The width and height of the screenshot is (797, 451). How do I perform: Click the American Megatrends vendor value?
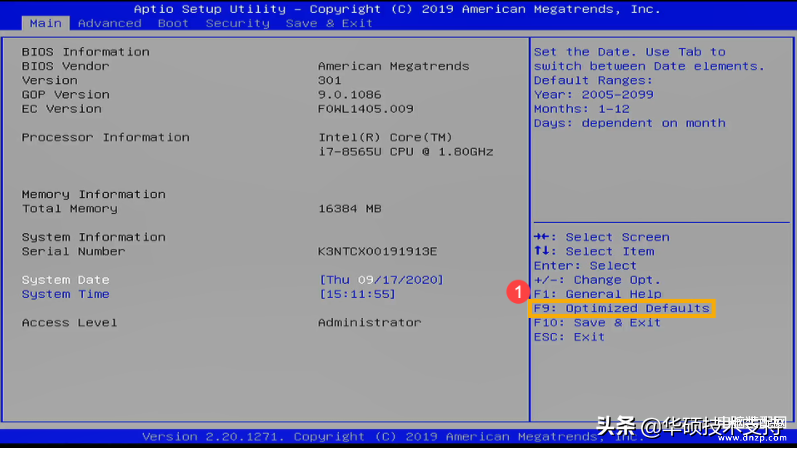click(394, 66)
